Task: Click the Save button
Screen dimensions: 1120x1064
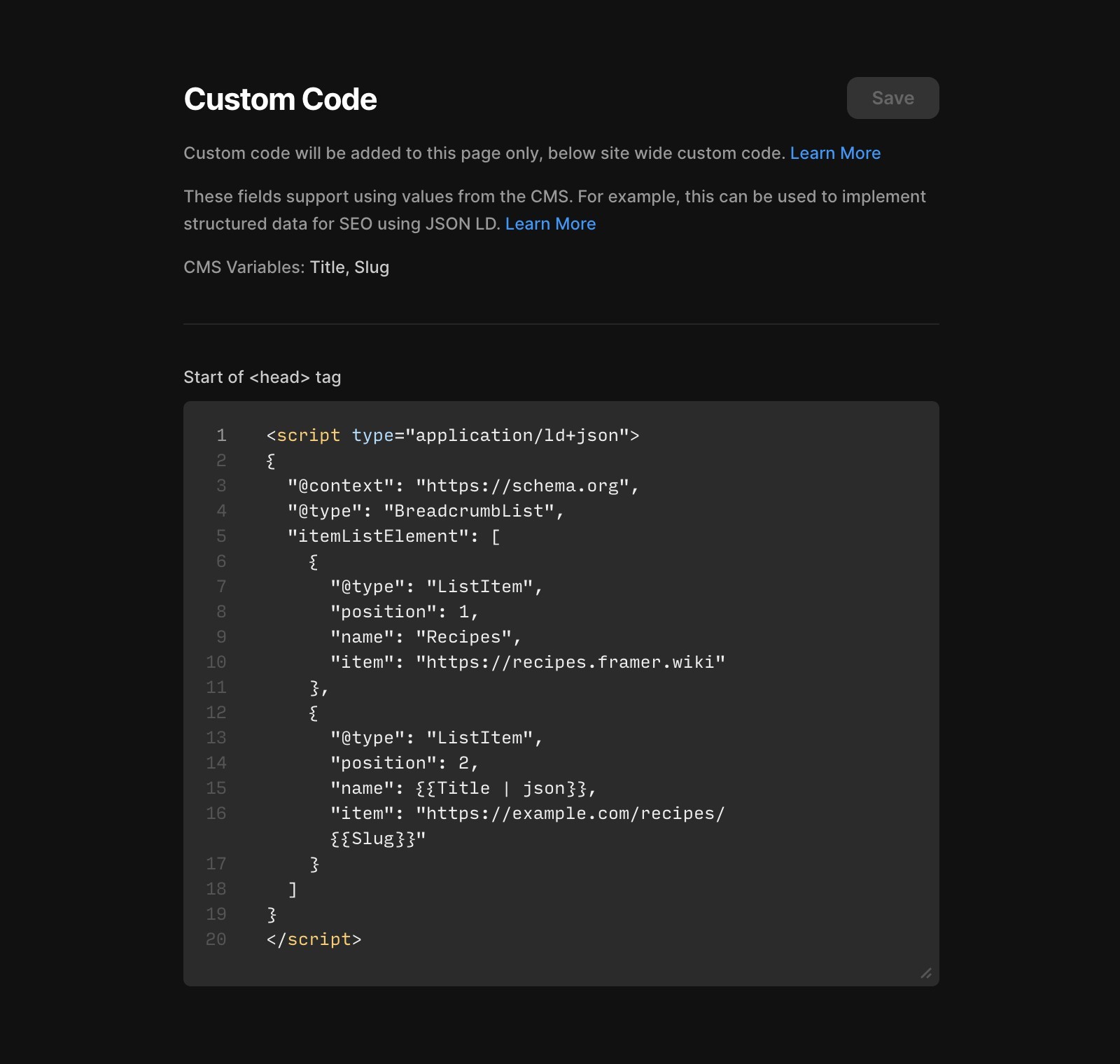Action: click(892, 98)
